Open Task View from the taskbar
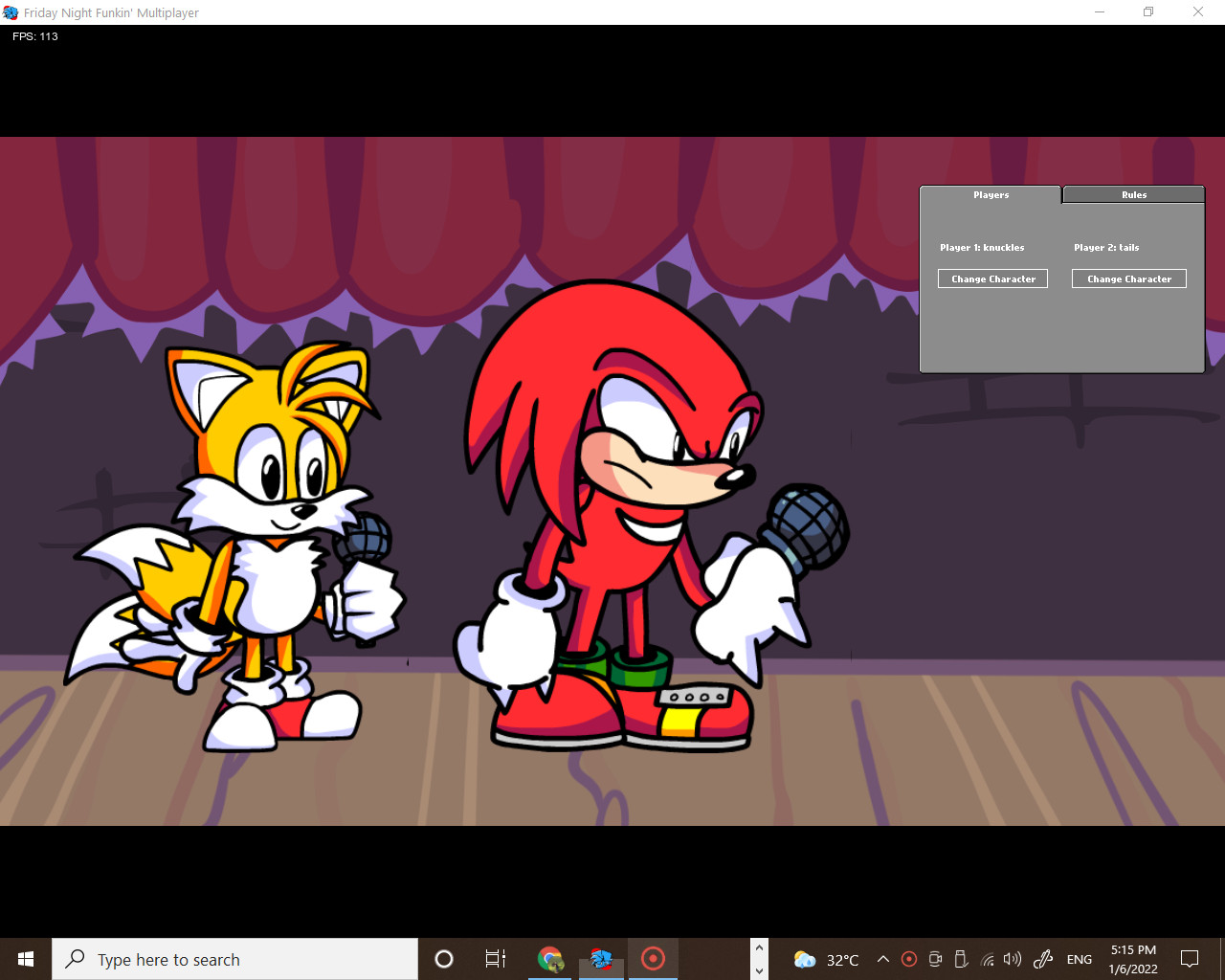The height and width of the screenshot is (980, 1225). [x=494, y=959]
